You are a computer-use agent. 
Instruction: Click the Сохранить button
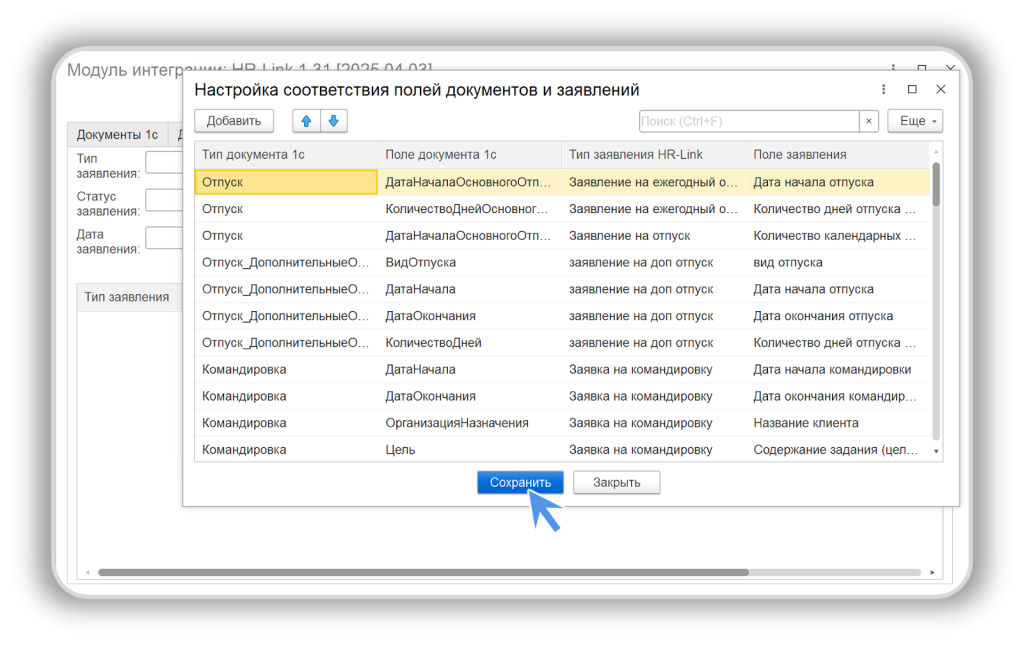(x=520, y=482)
